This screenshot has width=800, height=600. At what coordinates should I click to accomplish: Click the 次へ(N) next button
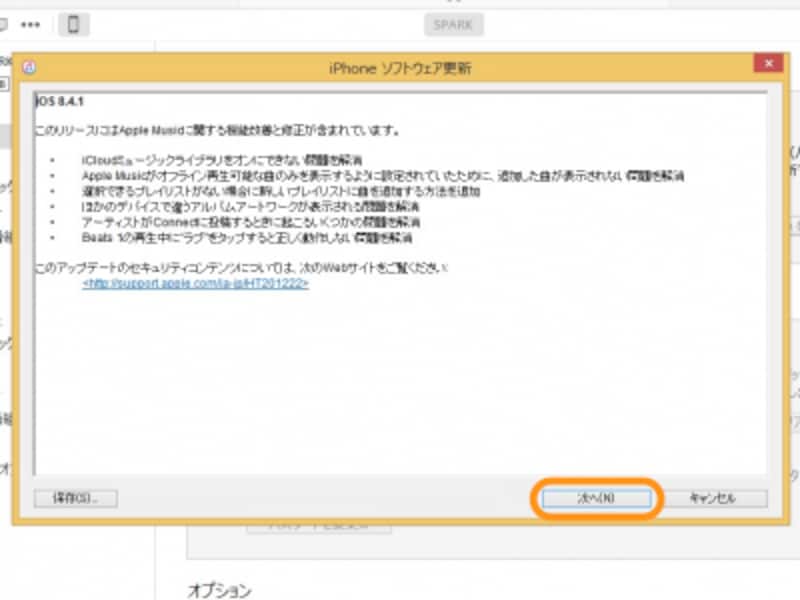pos(596,497)
